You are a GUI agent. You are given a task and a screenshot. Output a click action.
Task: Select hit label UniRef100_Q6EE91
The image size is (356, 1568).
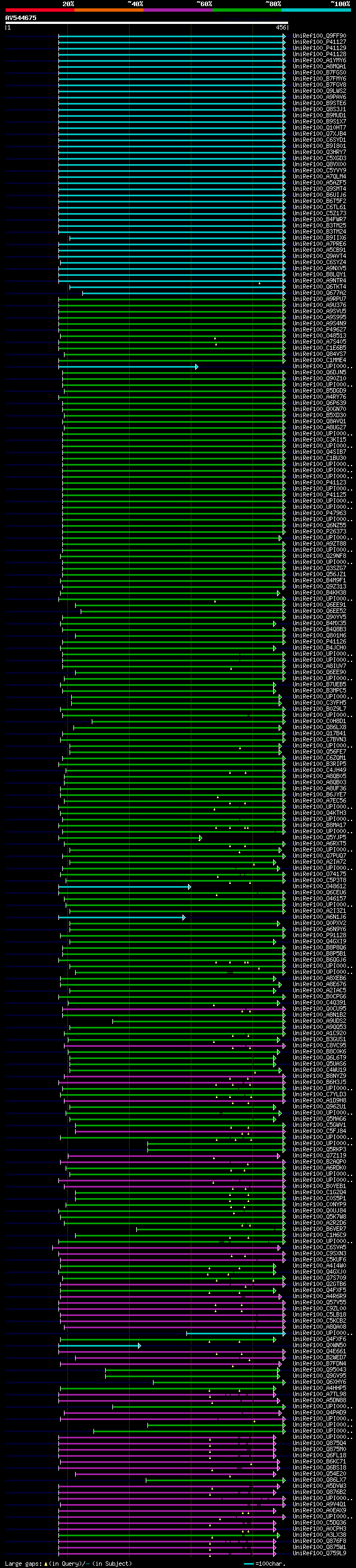[x=319, y=605]
